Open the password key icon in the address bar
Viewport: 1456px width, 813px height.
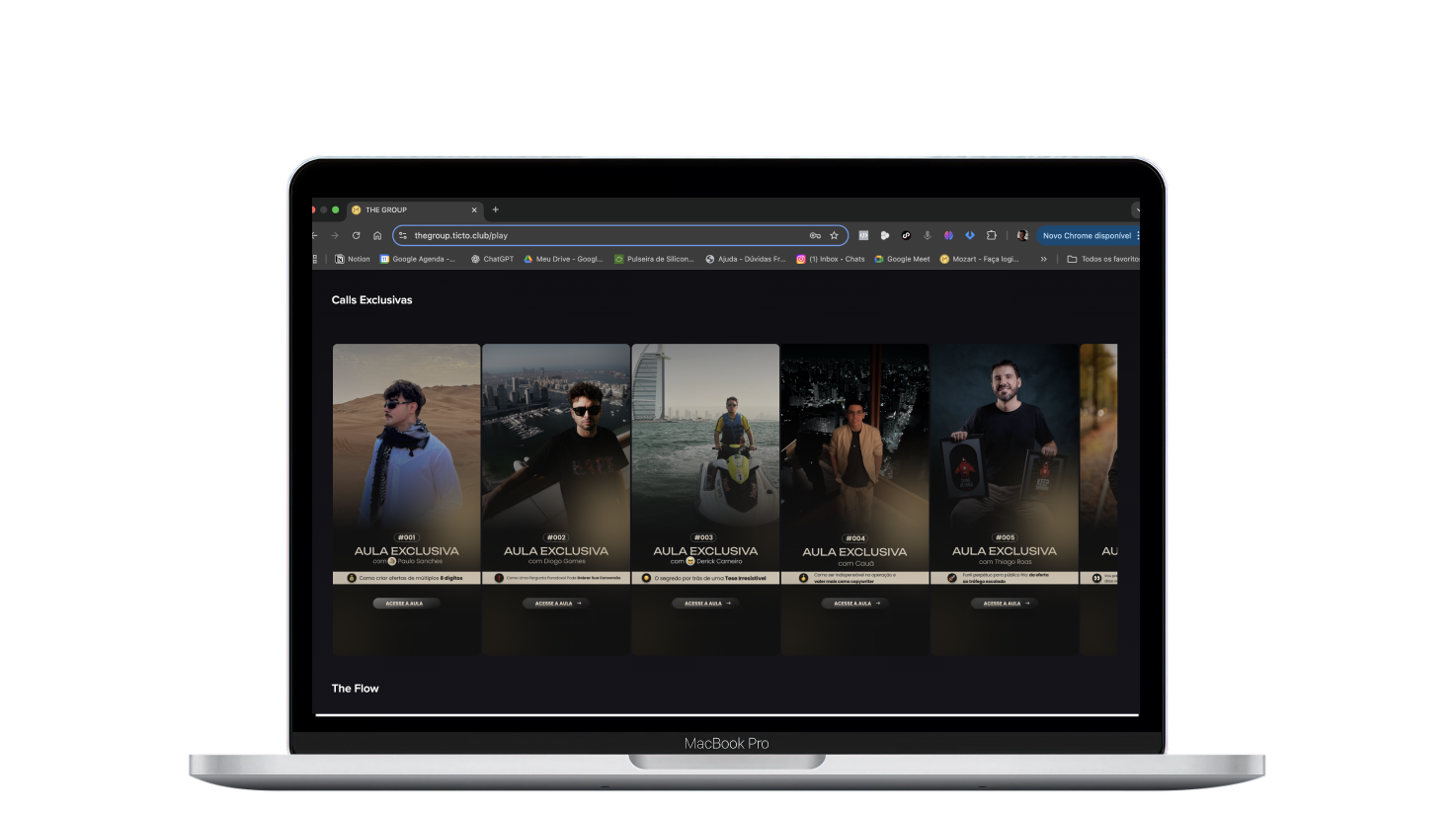click(x=815, y=235)
